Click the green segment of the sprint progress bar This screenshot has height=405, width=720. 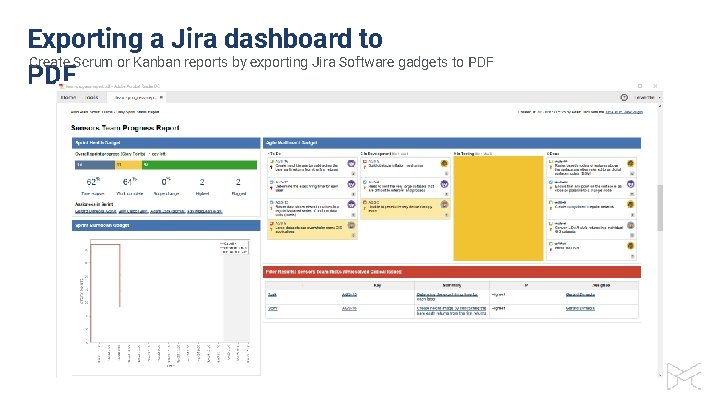199,165
